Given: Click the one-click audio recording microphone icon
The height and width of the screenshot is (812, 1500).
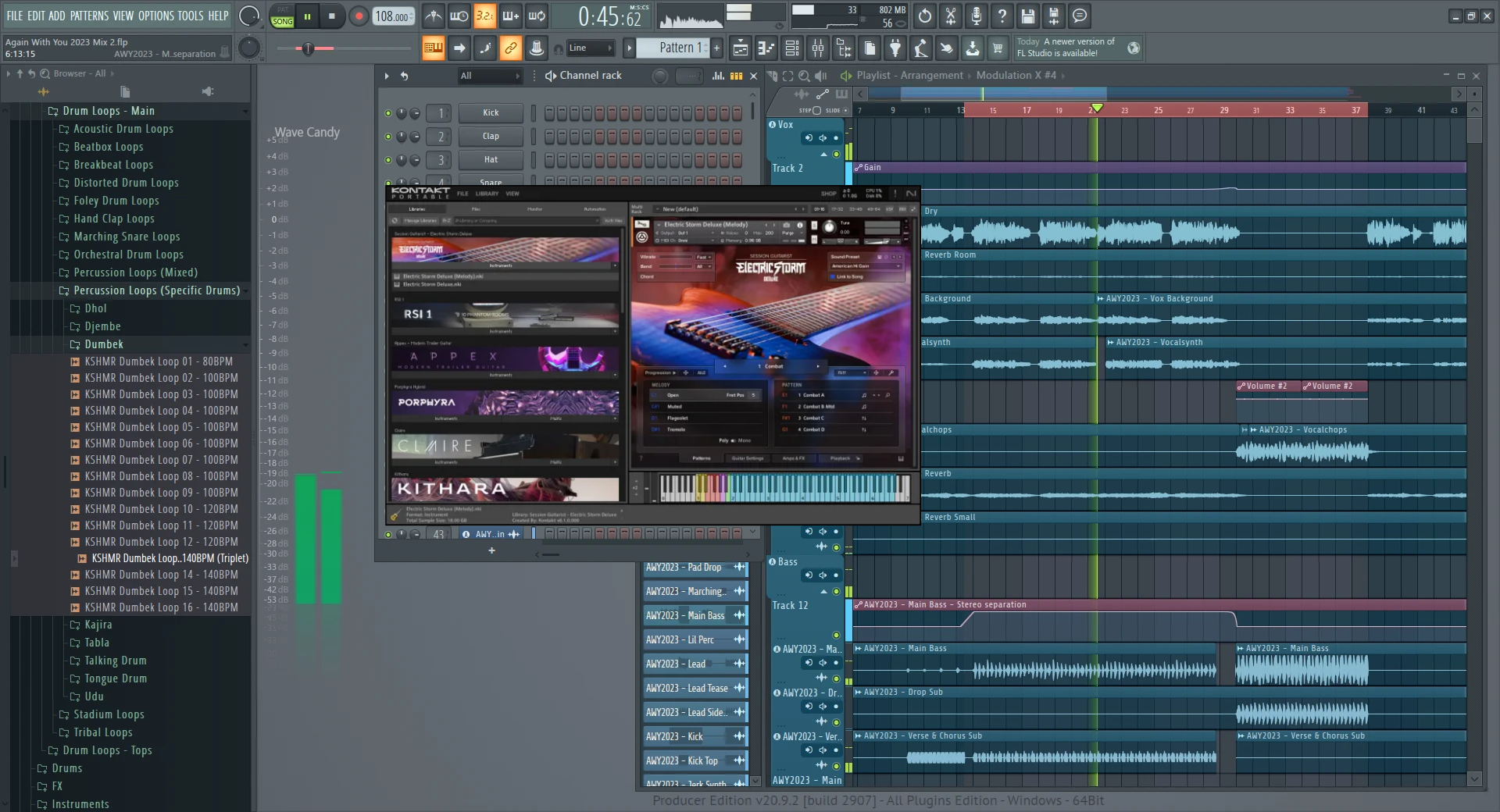Looking at the screenshot, I should pyautogui.click(x=977, y=16).
